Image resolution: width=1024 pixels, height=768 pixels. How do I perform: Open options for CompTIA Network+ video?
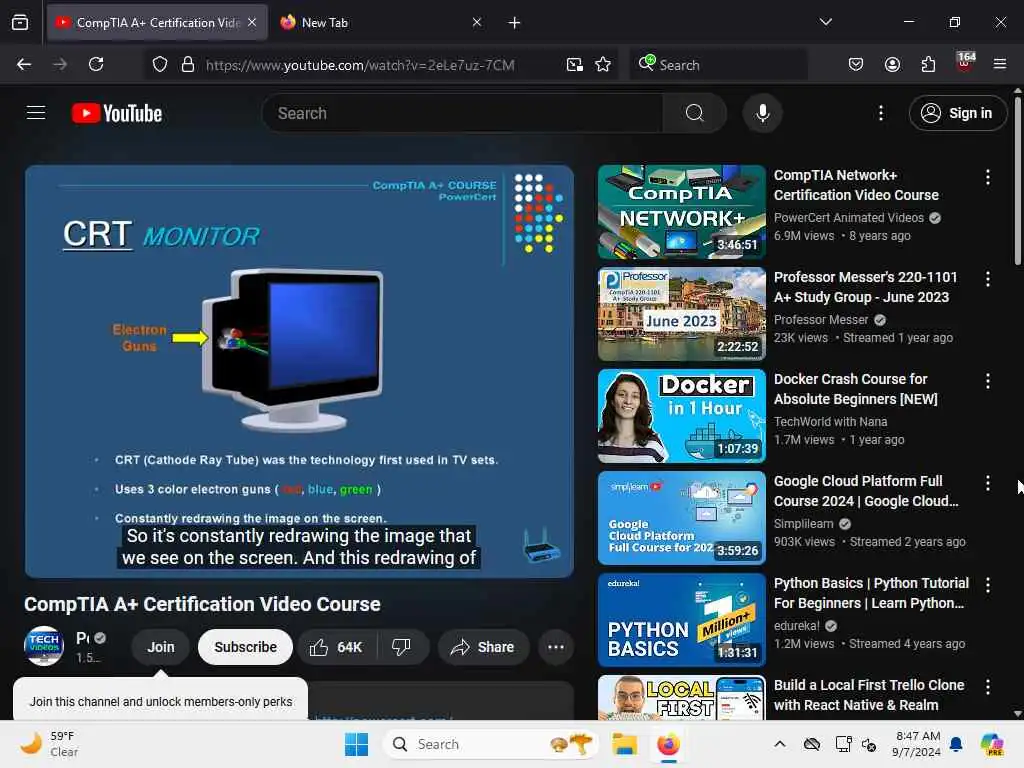[987, 177]
